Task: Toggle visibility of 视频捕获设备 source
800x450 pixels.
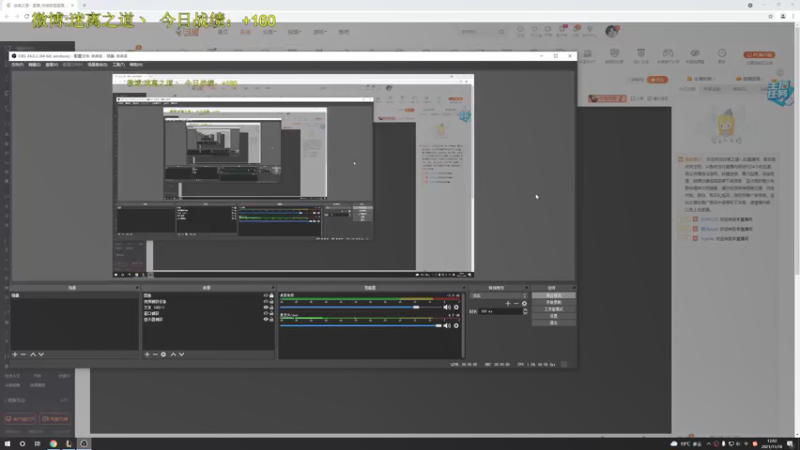Action: [265, 302]
